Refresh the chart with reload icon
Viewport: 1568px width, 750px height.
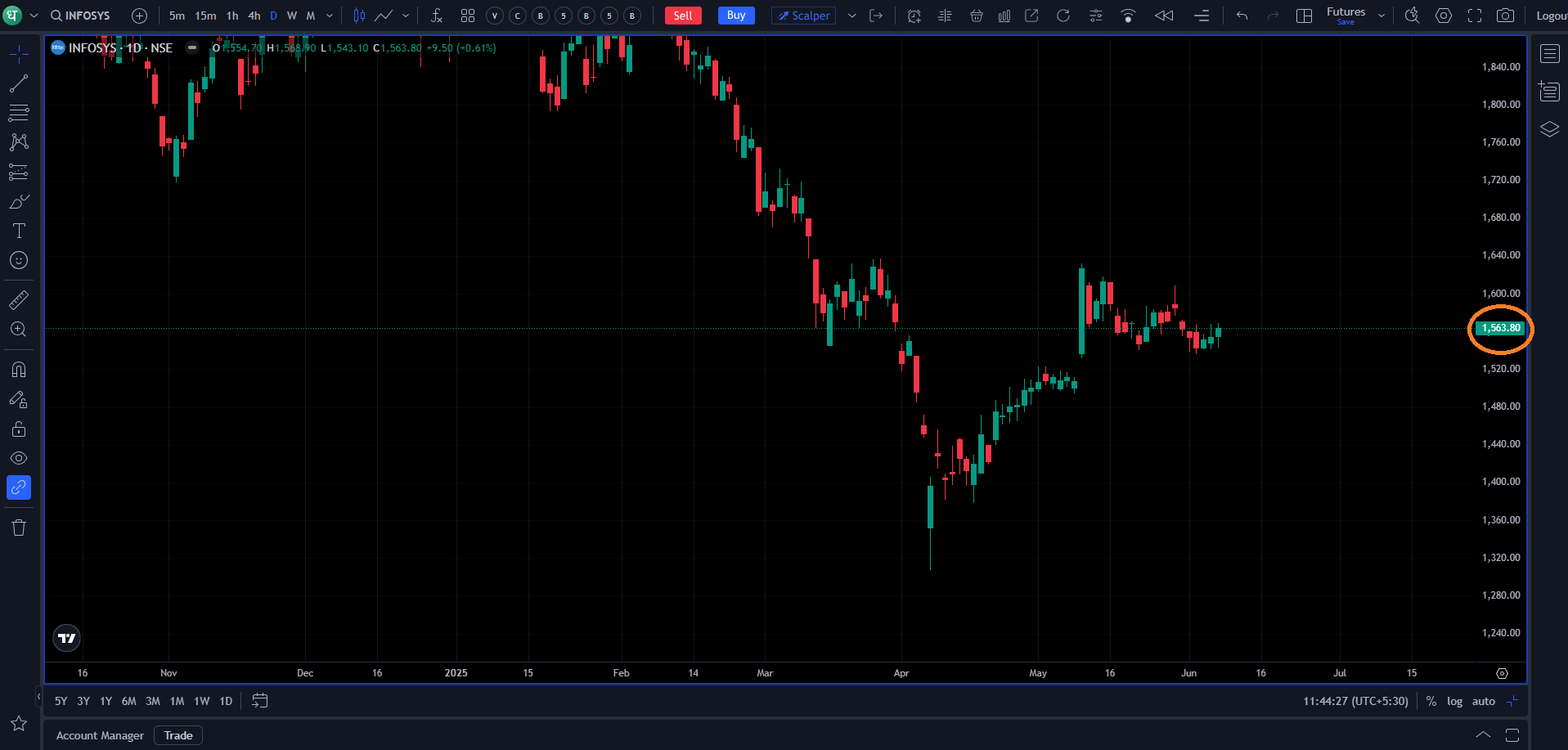pos(1063,16)
